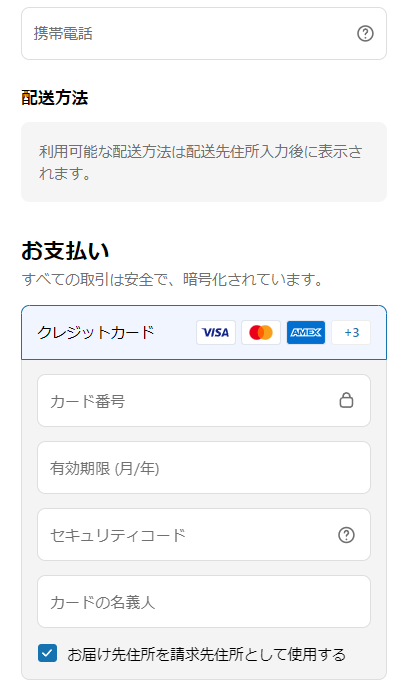Click the セキュリティコード input field

pyautogui.click(x=204, y=535)
